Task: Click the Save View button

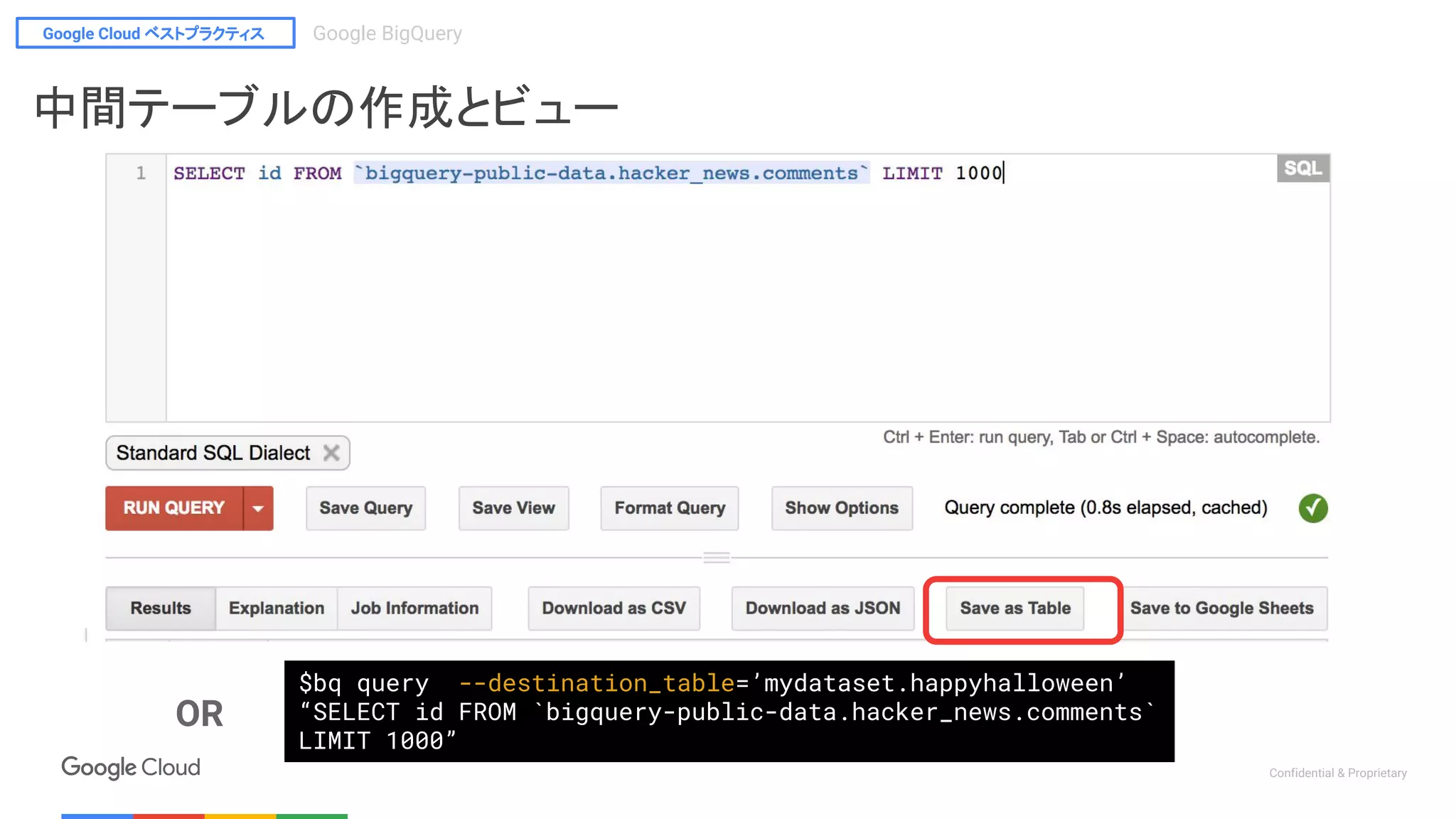Action: (x=513, y=508)
